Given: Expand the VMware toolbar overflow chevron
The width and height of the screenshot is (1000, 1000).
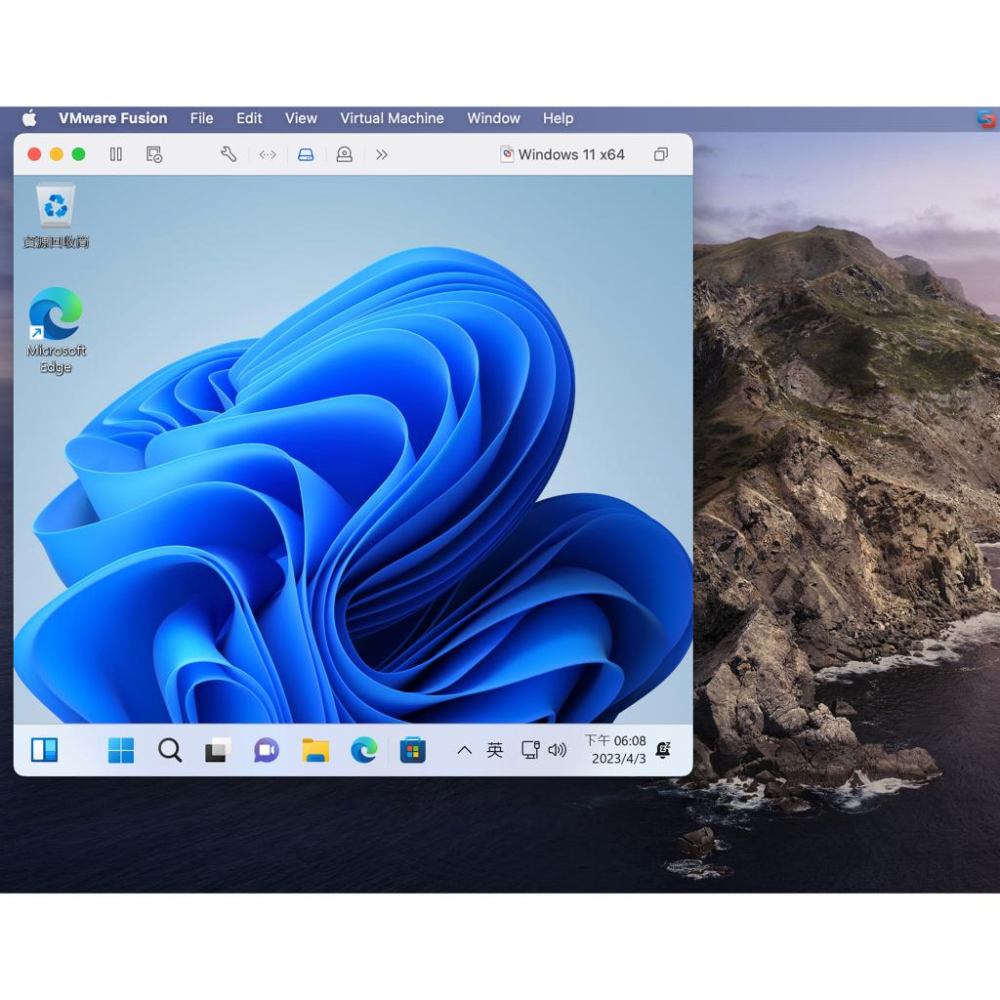Looking at the screenshot, I should pos(381,154).
